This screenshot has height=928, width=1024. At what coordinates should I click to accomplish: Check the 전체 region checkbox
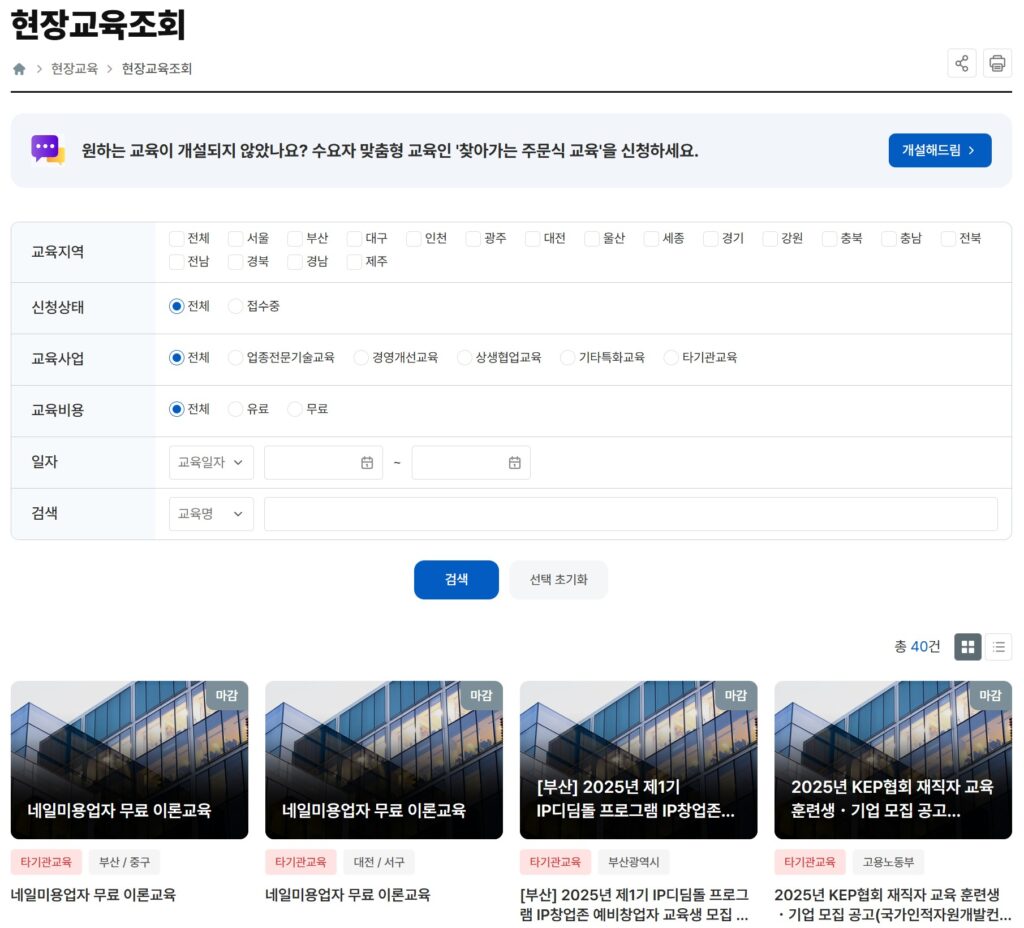click(x=176, y=238)
